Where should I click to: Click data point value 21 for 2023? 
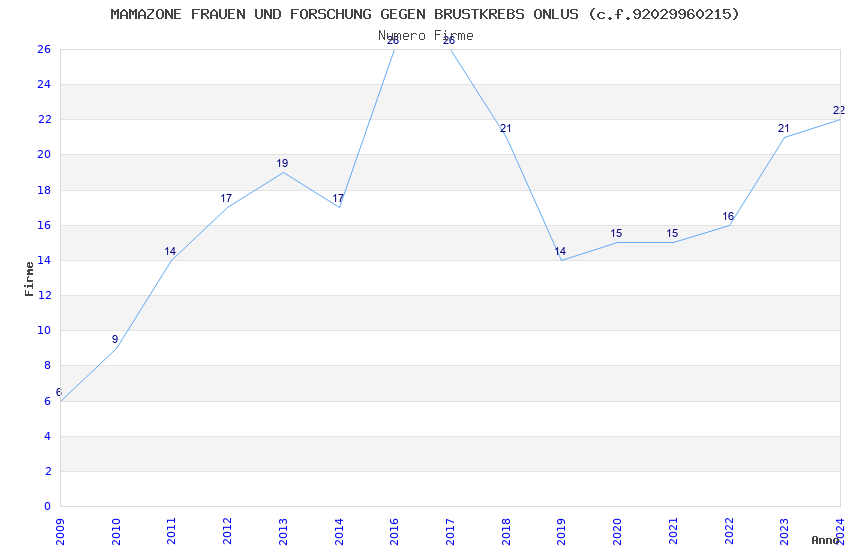pyautogui.click(x=783, y=128)
